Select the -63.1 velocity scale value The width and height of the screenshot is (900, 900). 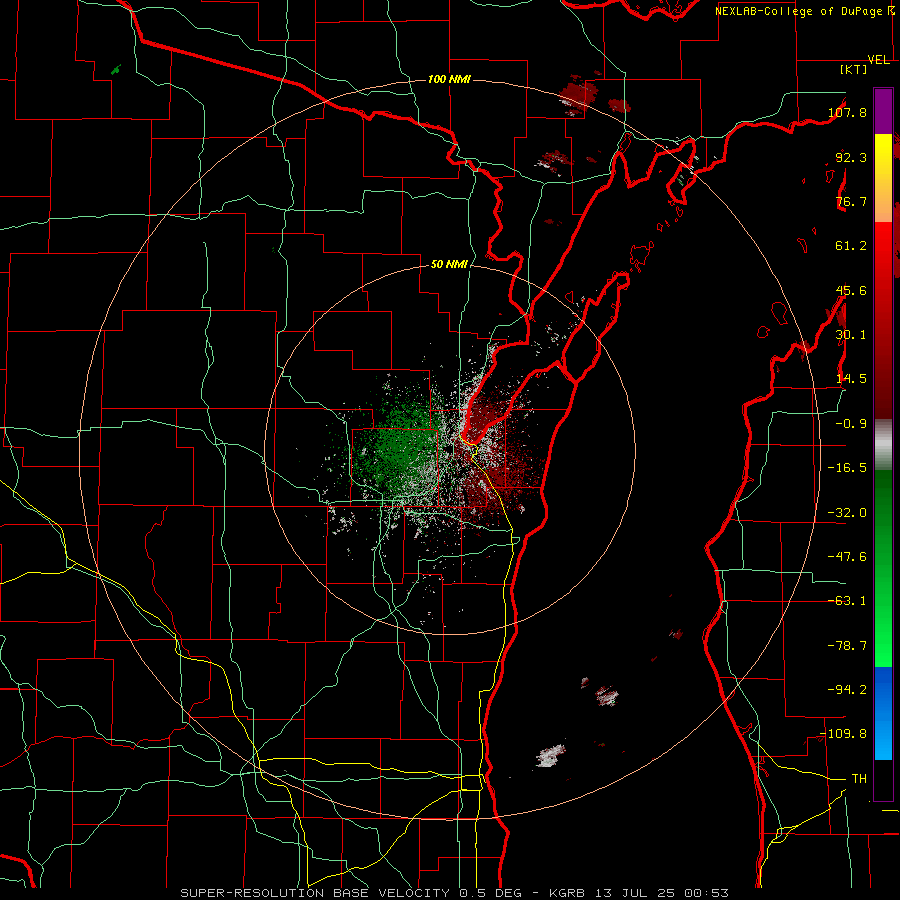(x=847, y=600)
